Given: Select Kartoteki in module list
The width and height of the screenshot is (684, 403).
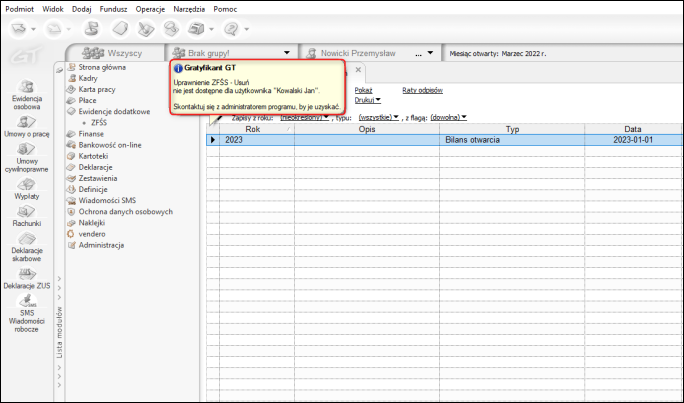Looking at the screenshot, I should pyautogui.click(x=93, y=156).
